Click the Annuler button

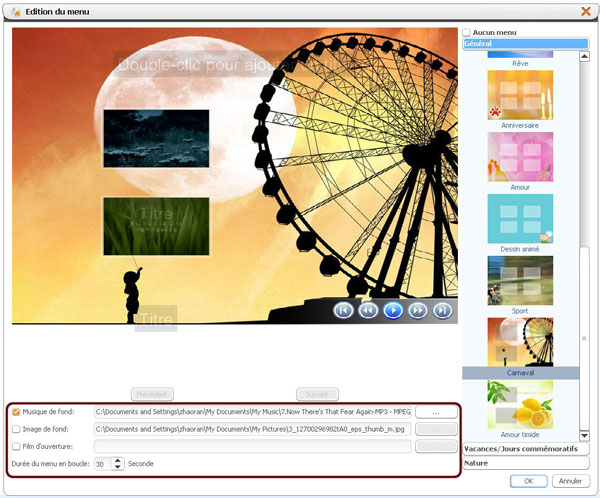pyautogui.click(x=571, y=481)
